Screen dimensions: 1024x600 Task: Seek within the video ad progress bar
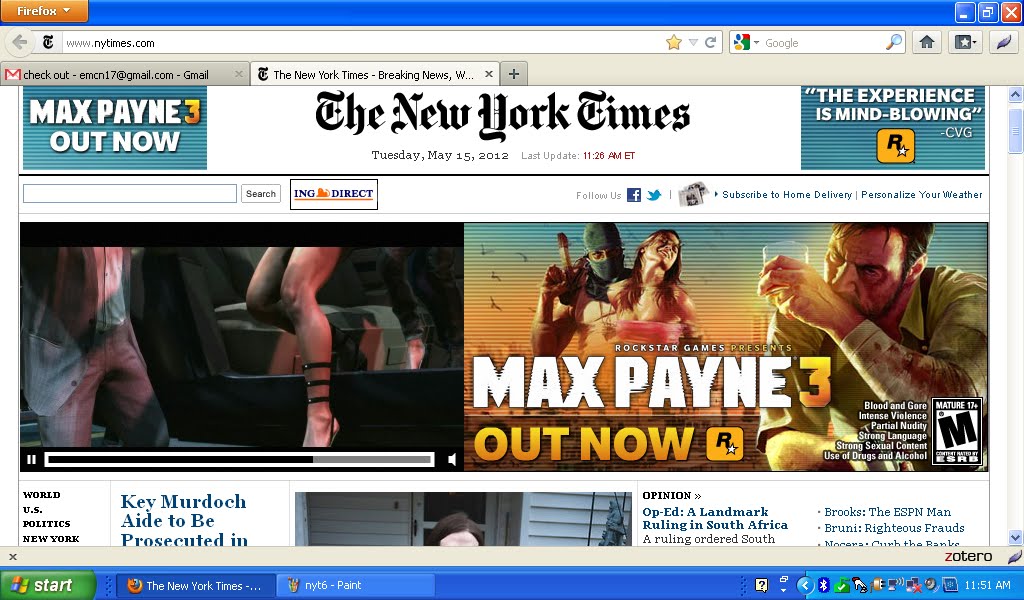240,460
